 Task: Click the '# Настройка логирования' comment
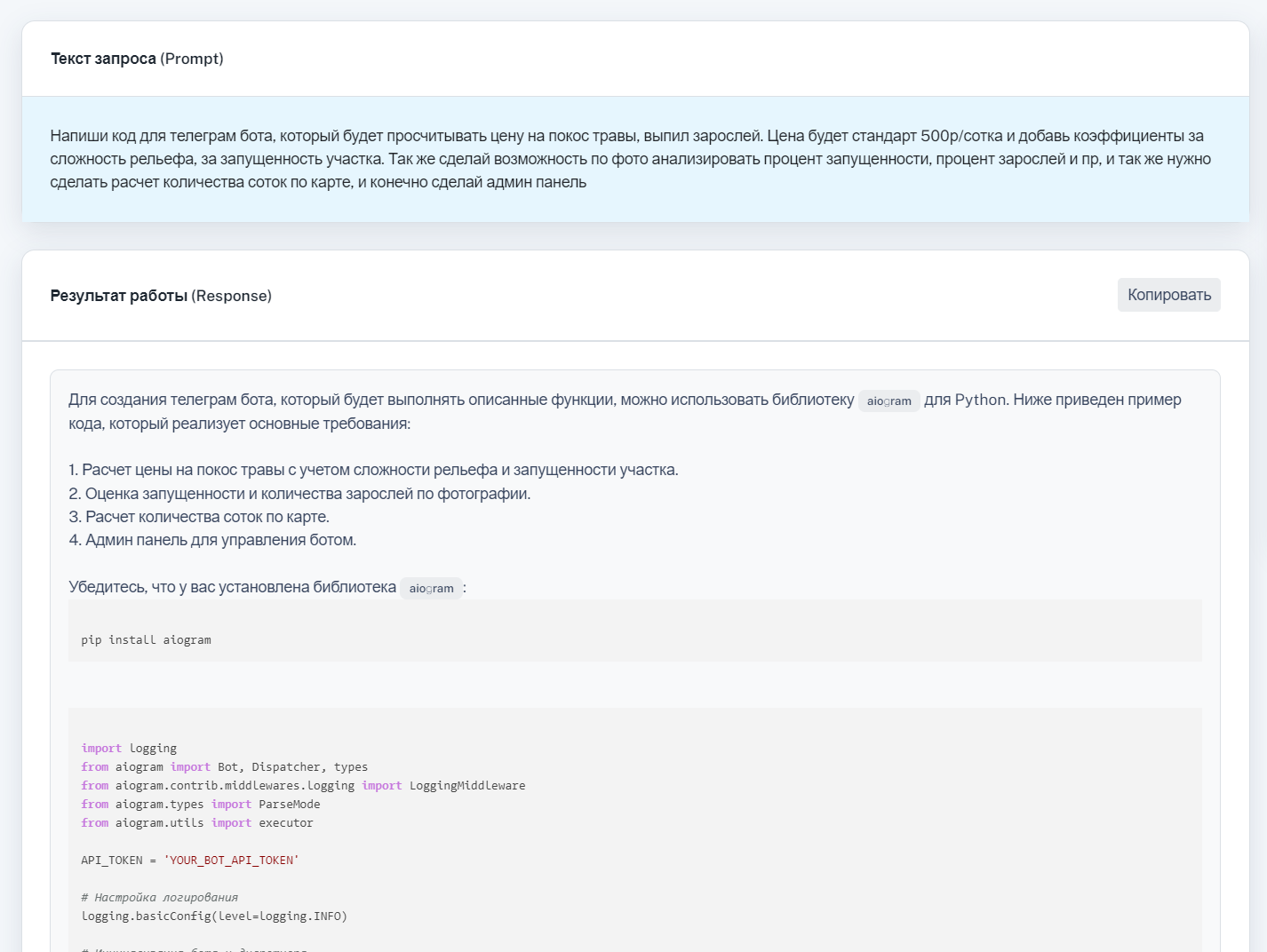click(159, 897)
